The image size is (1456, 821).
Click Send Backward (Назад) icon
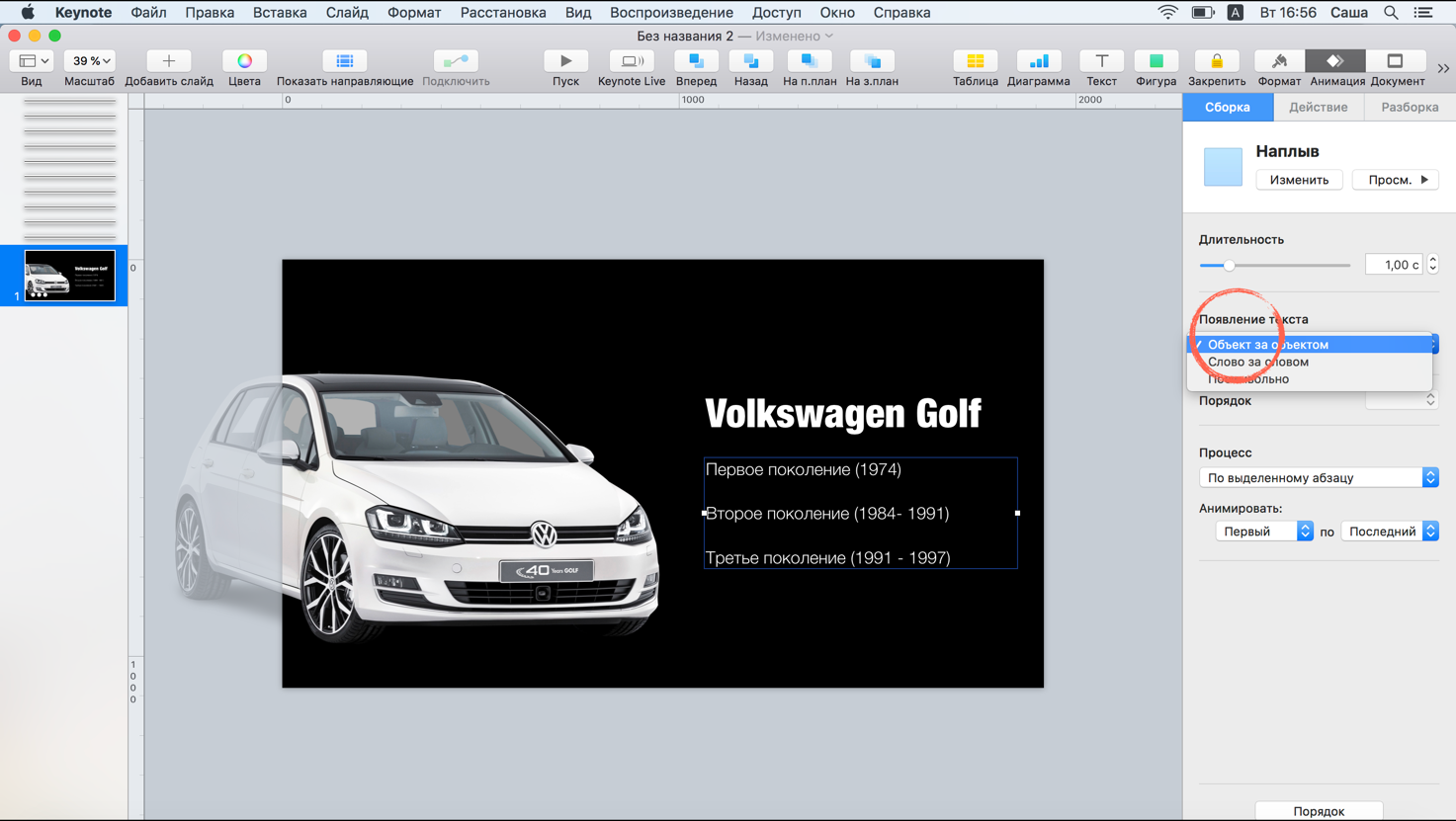(751, 61)
